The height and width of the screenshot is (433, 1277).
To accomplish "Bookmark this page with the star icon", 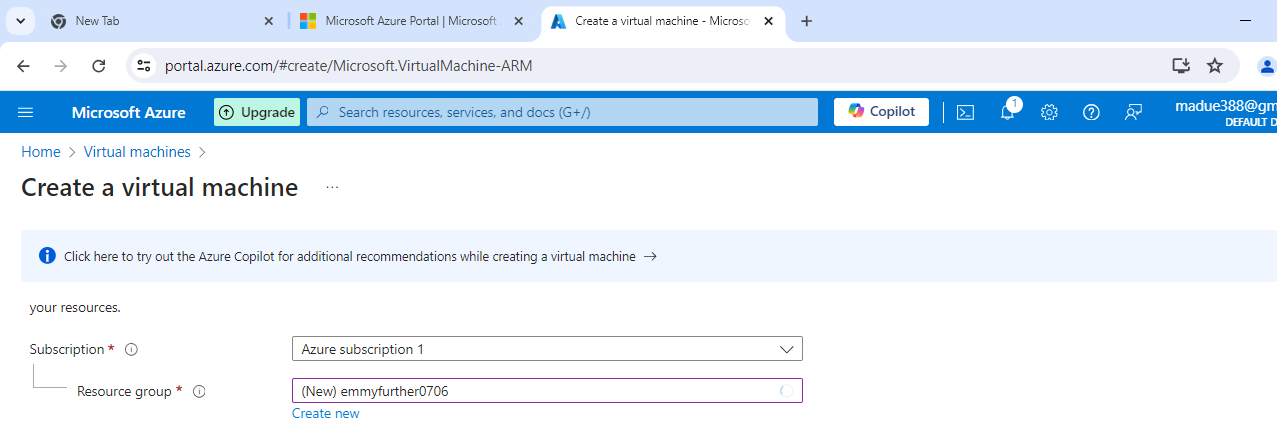I will (1215, 66).
